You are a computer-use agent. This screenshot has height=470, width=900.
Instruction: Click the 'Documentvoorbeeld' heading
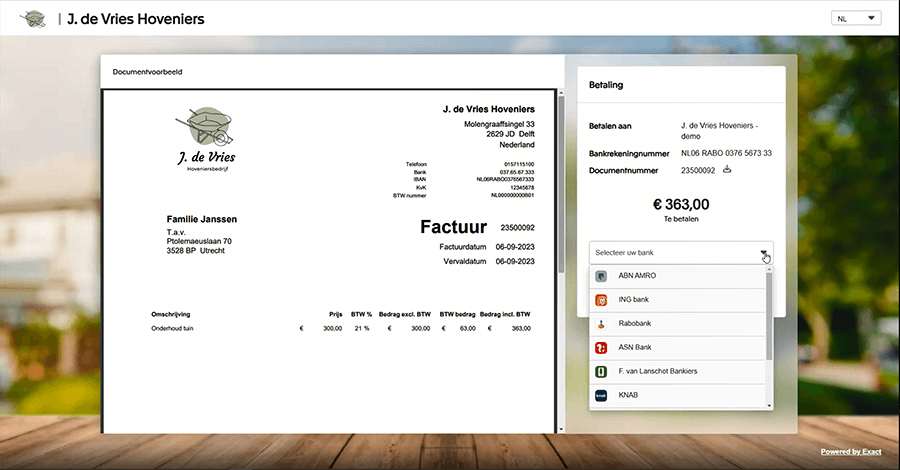click(148, 72)
